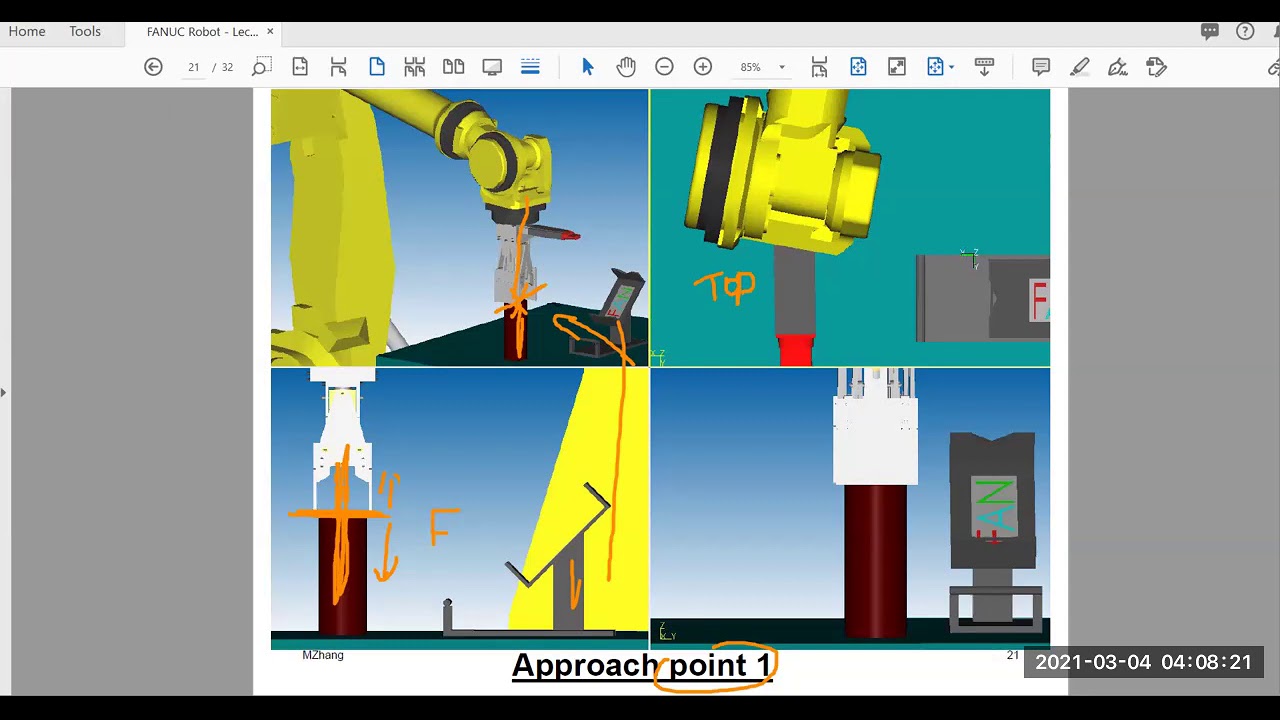Select two page view icon
Screen dimensions: 1280x720
[x=453, y=67]
